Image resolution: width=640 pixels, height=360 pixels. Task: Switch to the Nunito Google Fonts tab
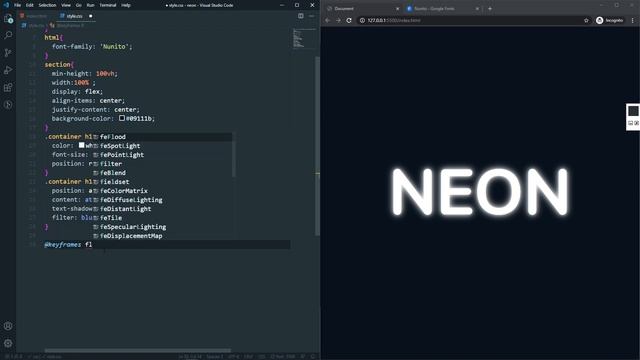443,9
